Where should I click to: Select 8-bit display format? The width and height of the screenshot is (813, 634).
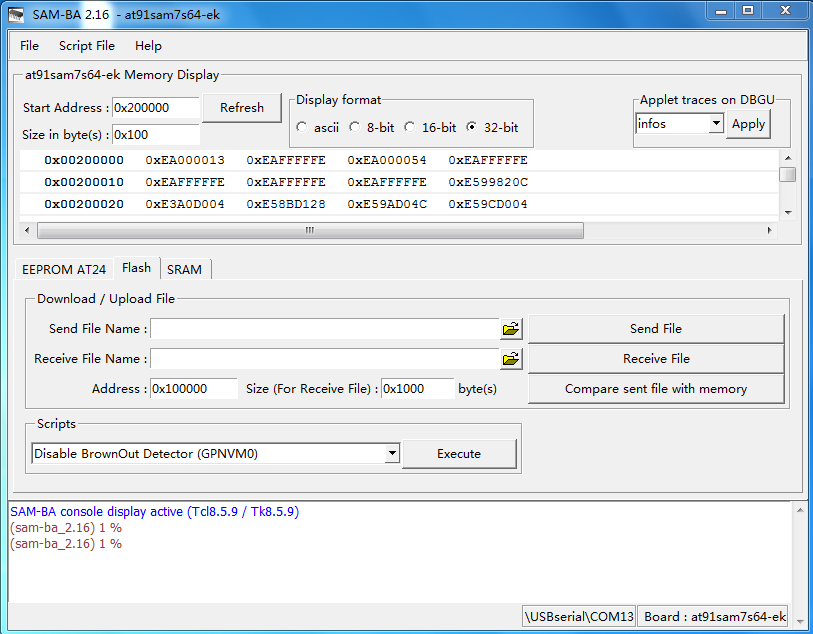(x=354, y=127)
